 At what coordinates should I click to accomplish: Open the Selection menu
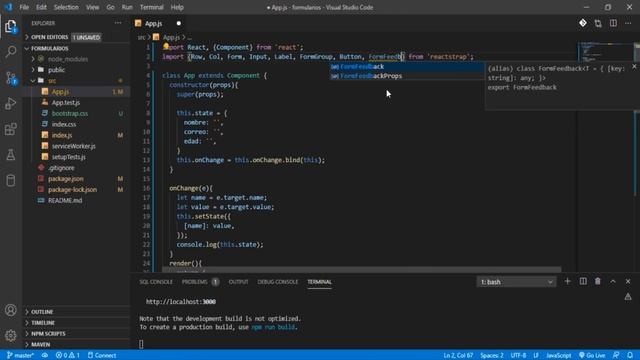[x=66, y=7]
